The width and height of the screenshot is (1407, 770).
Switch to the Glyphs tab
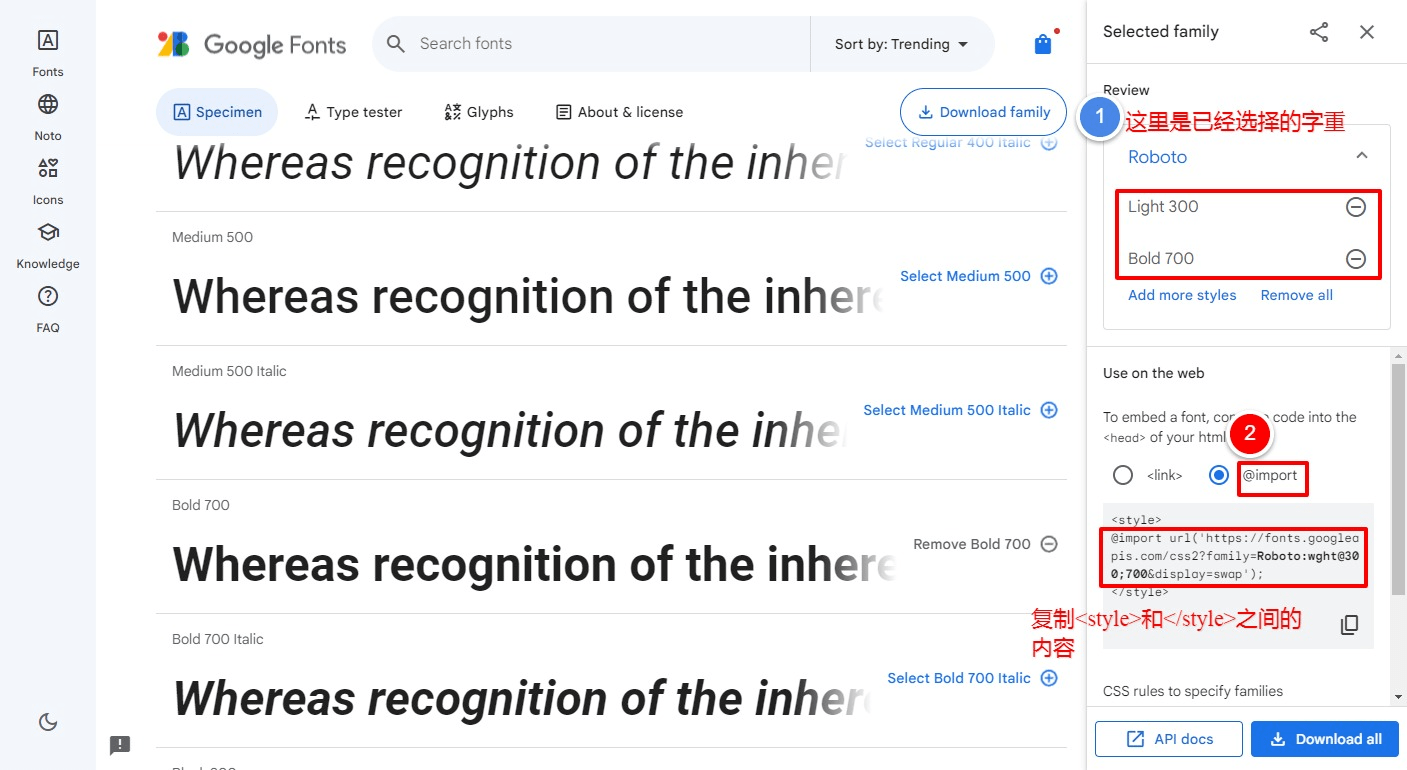(x=479, y=112)
